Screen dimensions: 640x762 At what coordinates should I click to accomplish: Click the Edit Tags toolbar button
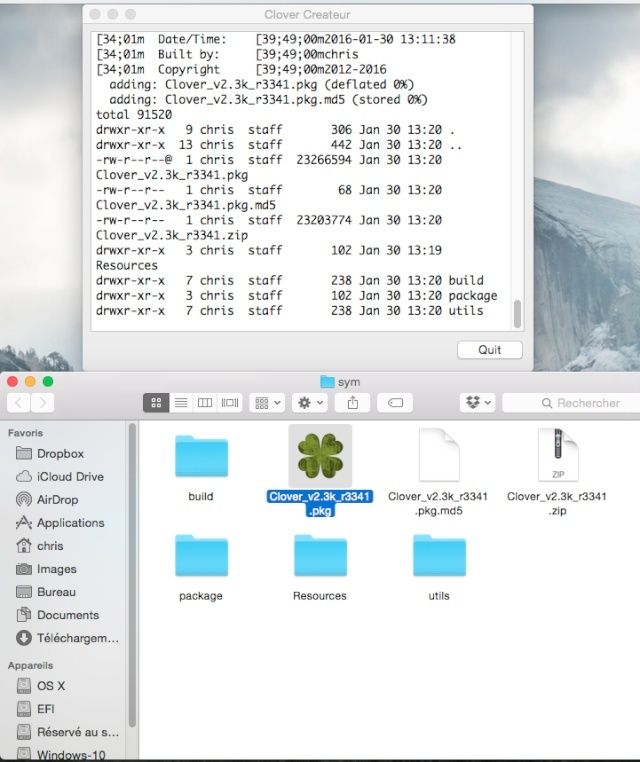coord(395,403)
